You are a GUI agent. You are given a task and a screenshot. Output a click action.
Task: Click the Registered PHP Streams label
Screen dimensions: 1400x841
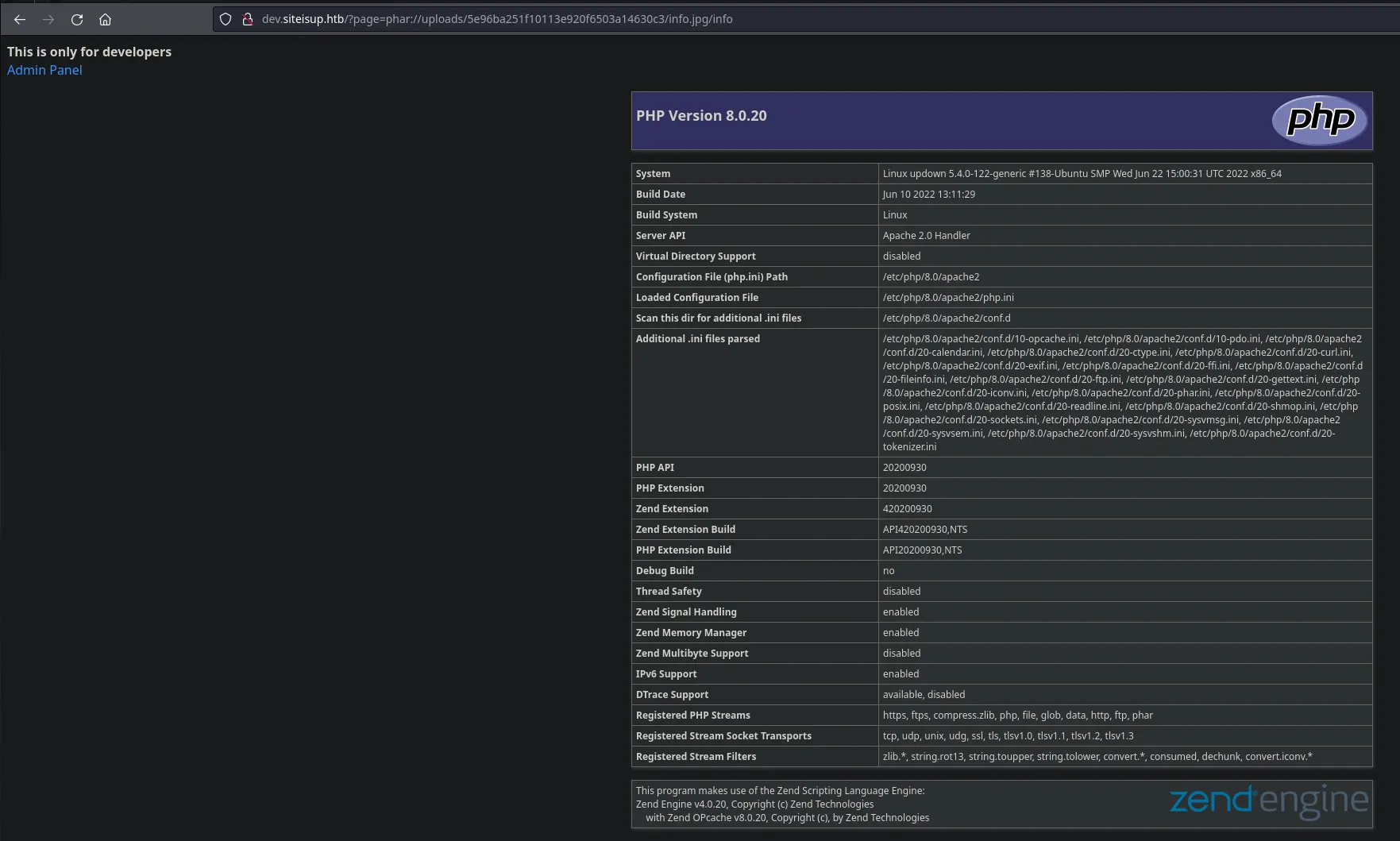click(x=692, y=716)
